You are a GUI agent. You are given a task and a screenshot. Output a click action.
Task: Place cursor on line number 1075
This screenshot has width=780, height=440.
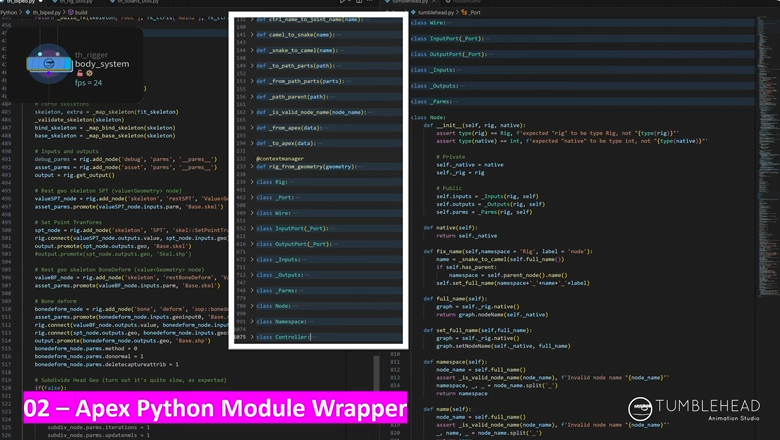pos(240,337)
